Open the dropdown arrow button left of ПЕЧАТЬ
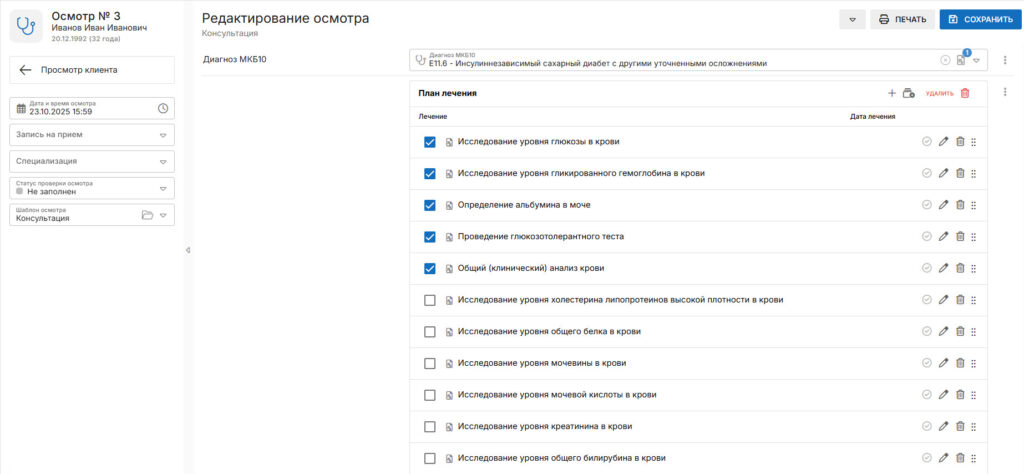Viewport: 1024px width, 474px height. pyautogui.click(x=852, y=19)
